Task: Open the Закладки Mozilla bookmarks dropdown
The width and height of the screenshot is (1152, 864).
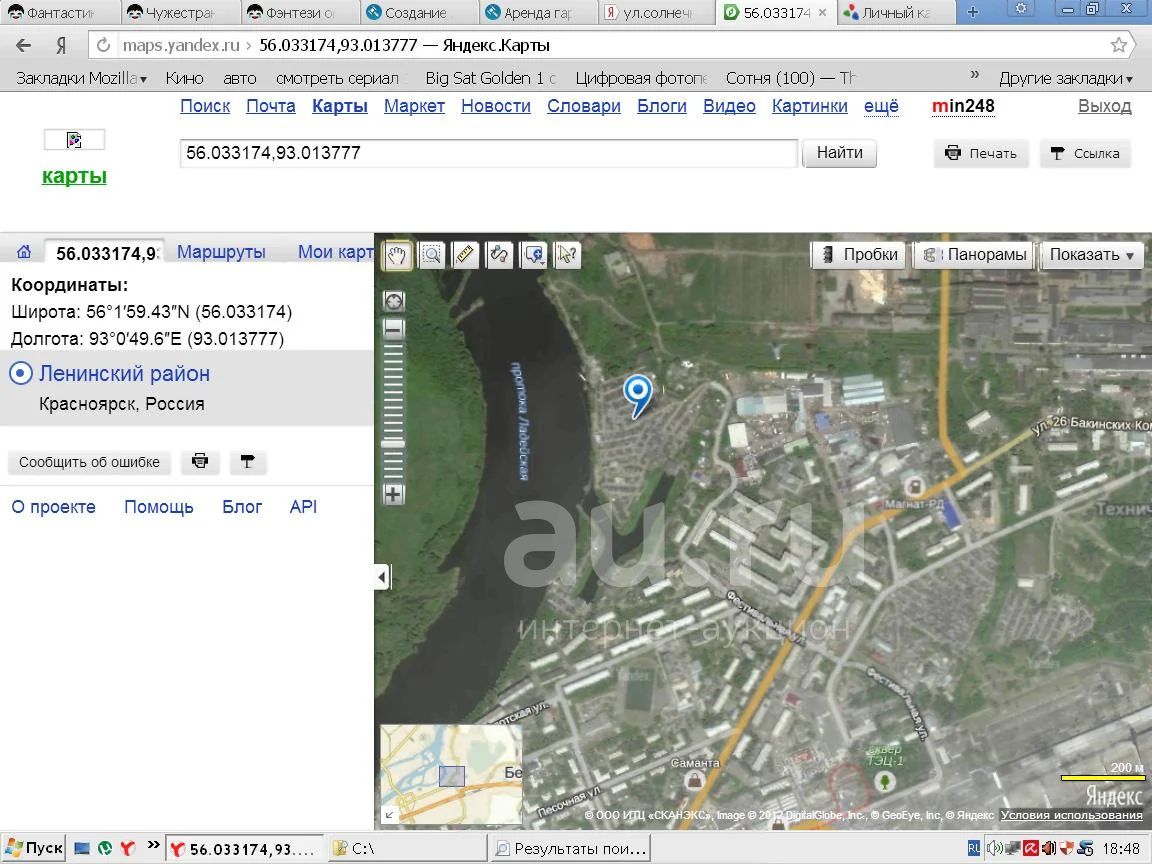Action: click(x=82, y=79)
